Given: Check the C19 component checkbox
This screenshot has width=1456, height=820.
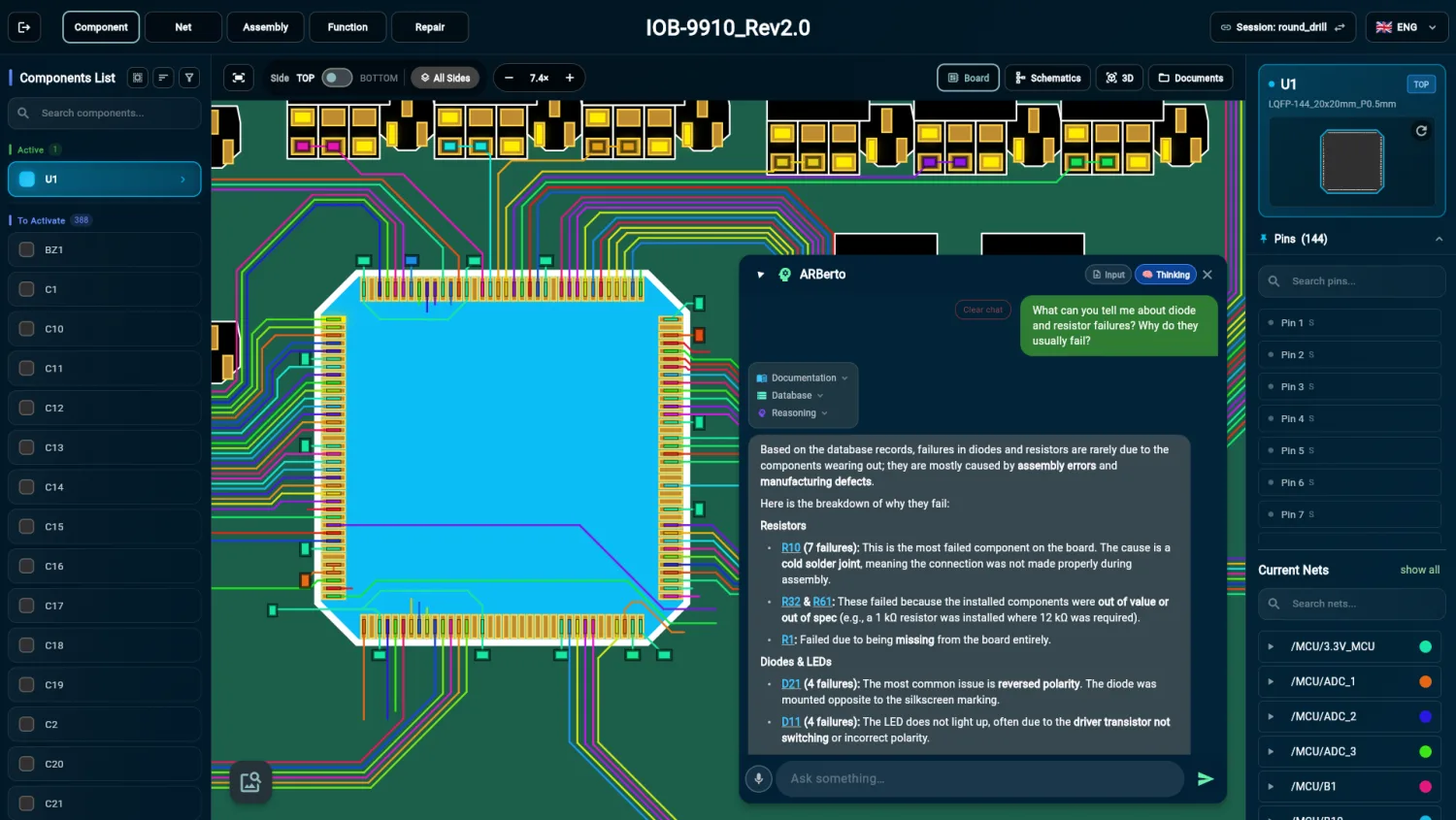Looking at the screenshot, I should pos(27,684).
